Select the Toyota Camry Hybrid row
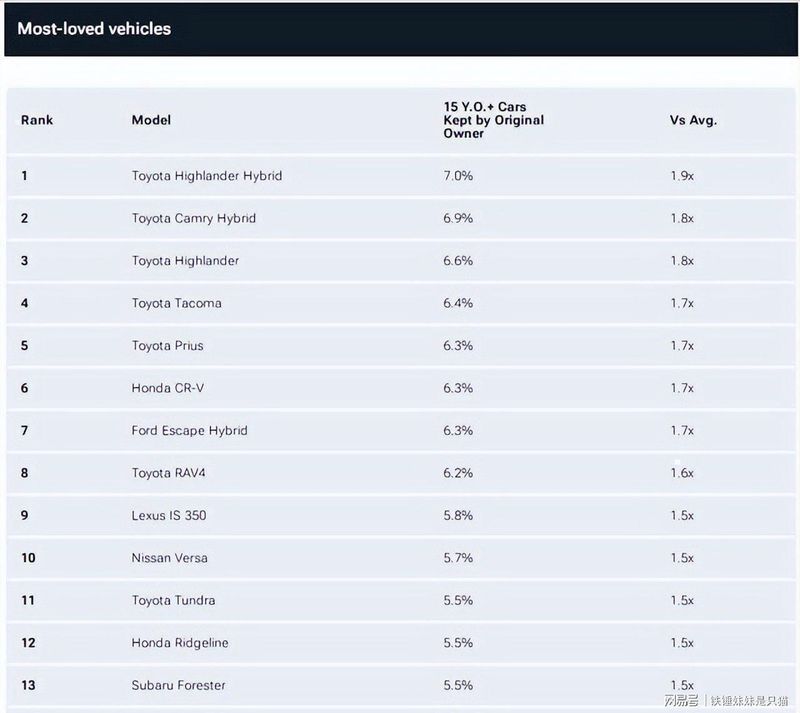Image resolution: width=800 pixels, height=713 pixels. pyautogui.click(x=194, y=218)
